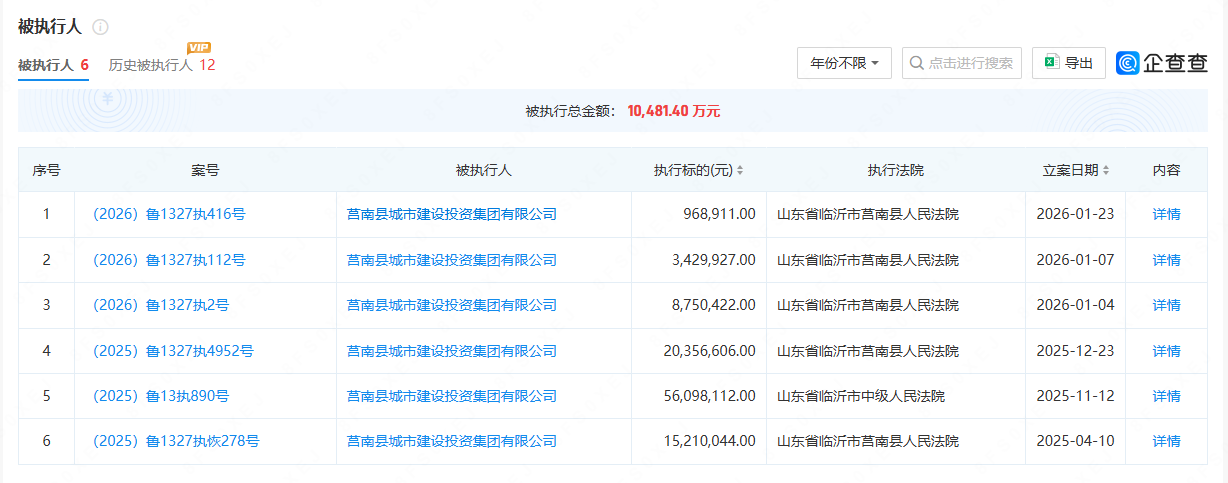The image size is (1228, 483).
Task: Open the 年份不限 year filter dropdown
Action: pyautogui.click(x=843, y=63)
